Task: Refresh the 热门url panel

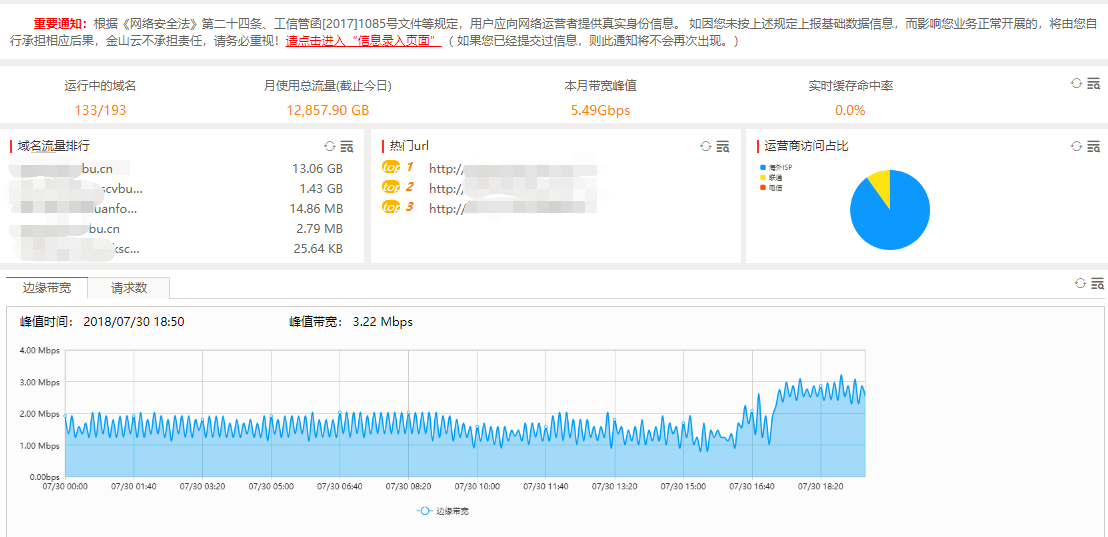Action: click(x=706, y=146)
